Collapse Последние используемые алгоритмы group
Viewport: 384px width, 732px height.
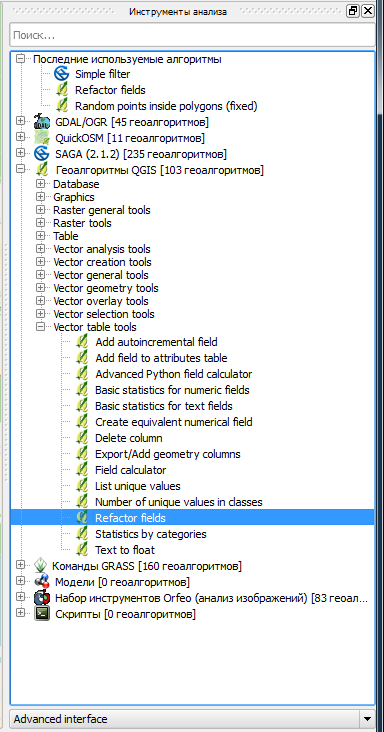point(20,59)
